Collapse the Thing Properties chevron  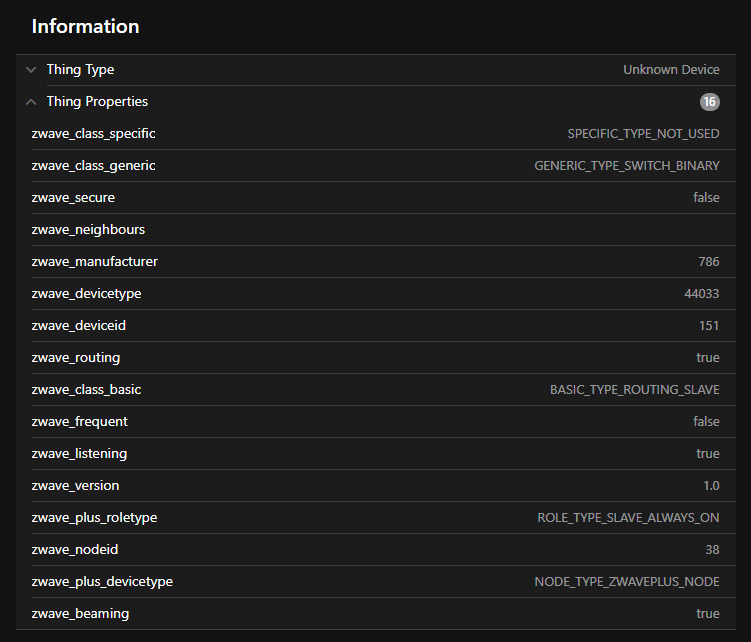[31, 102]
